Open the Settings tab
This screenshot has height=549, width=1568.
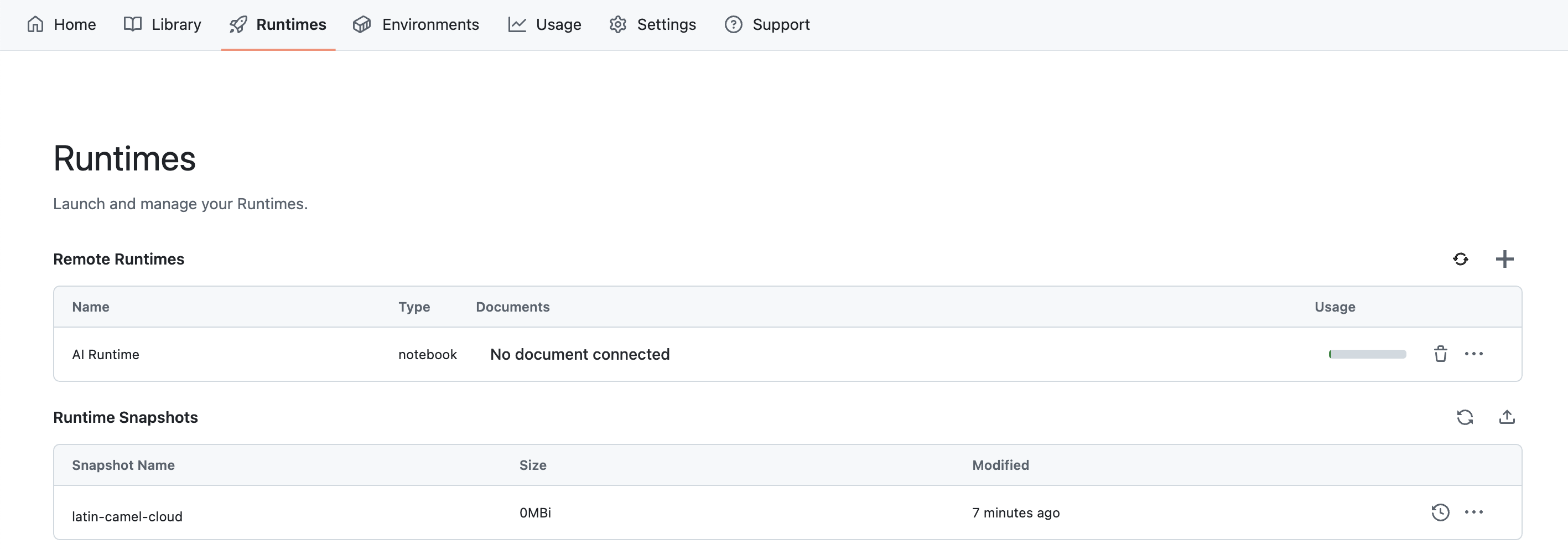click(x=652, y=24)
